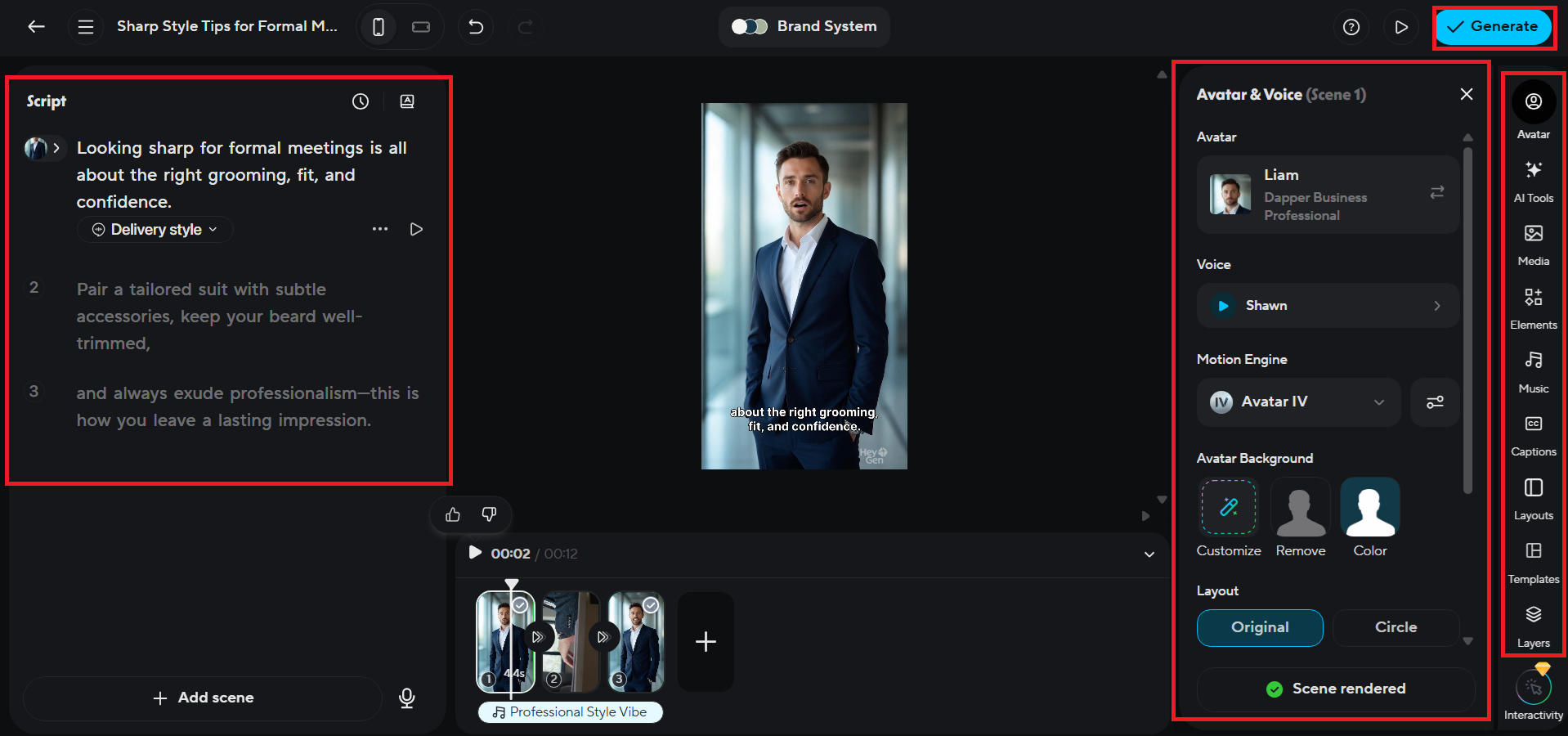Image resolution: width=1568 pixels, height=736 pixels.
Task: Open scene 1 more options ellipsis
Action: pyautogui.click(x=380, y=229)
